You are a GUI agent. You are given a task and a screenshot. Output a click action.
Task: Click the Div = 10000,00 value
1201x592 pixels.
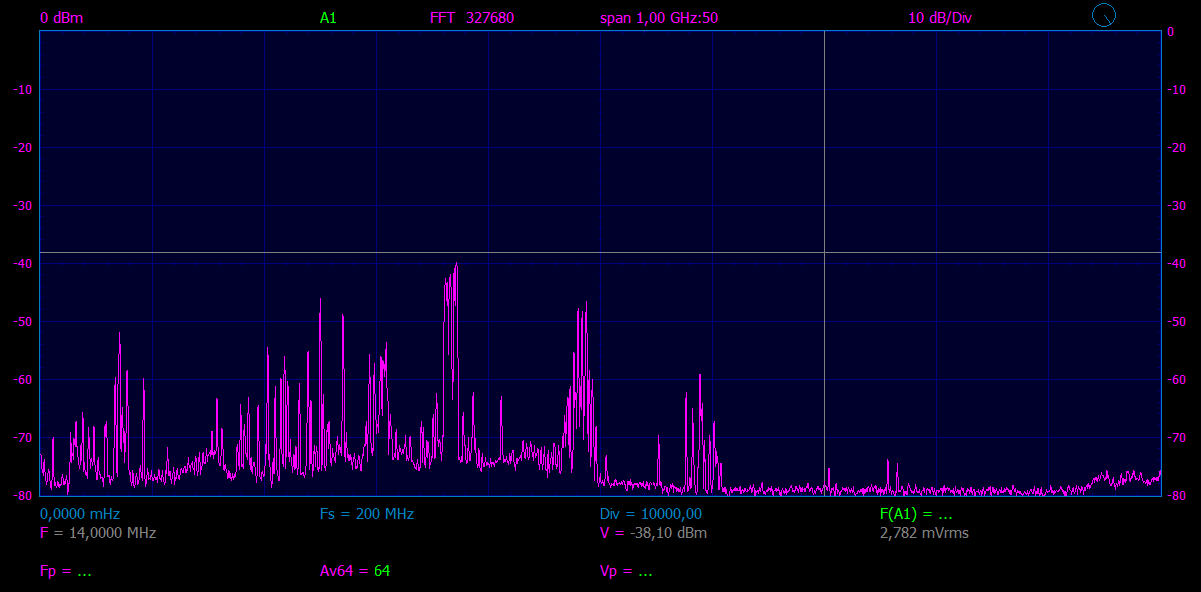pos(651,514)
